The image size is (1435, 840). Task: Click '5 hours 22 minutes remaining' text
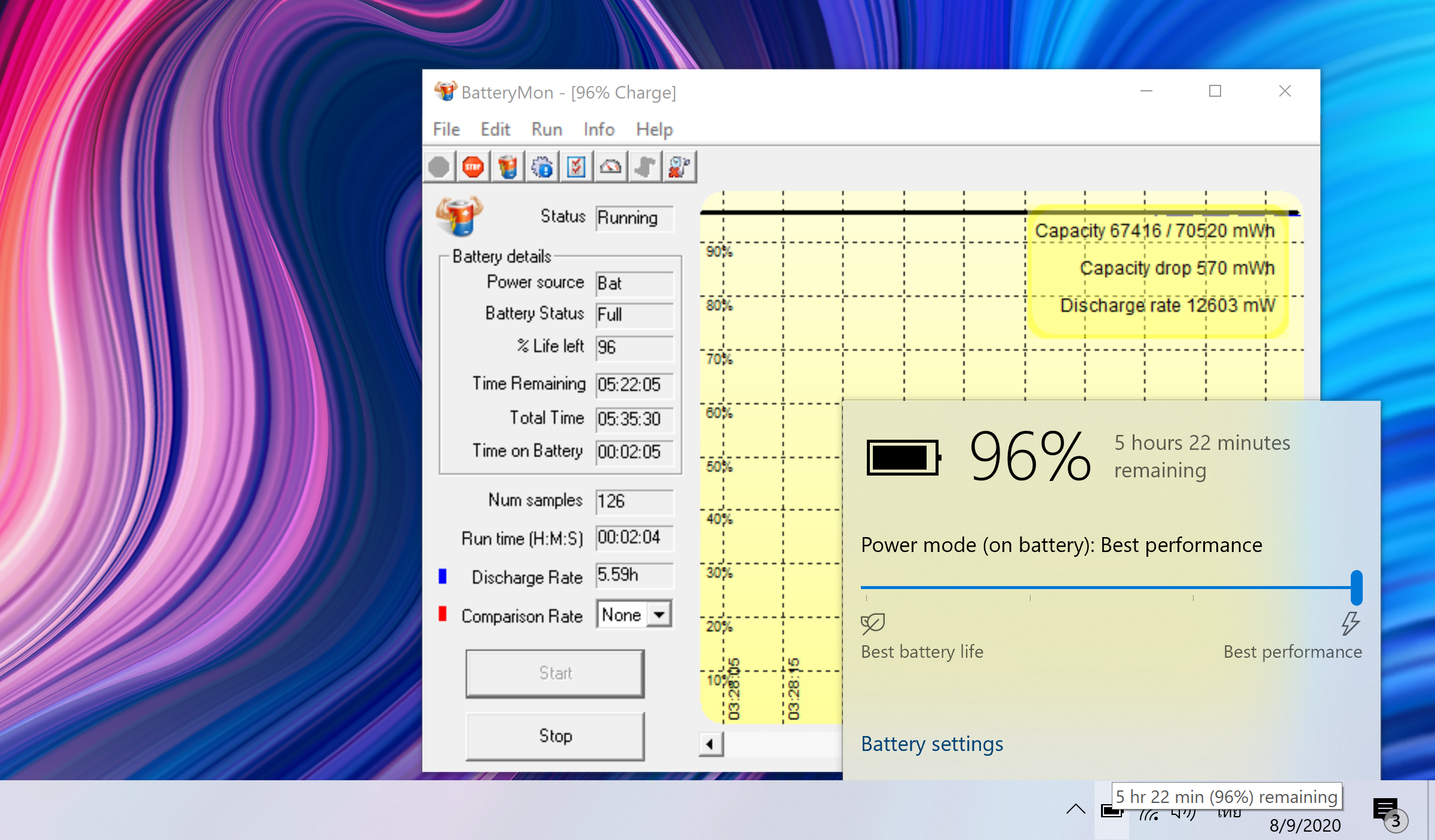[x=1202, y=456]
